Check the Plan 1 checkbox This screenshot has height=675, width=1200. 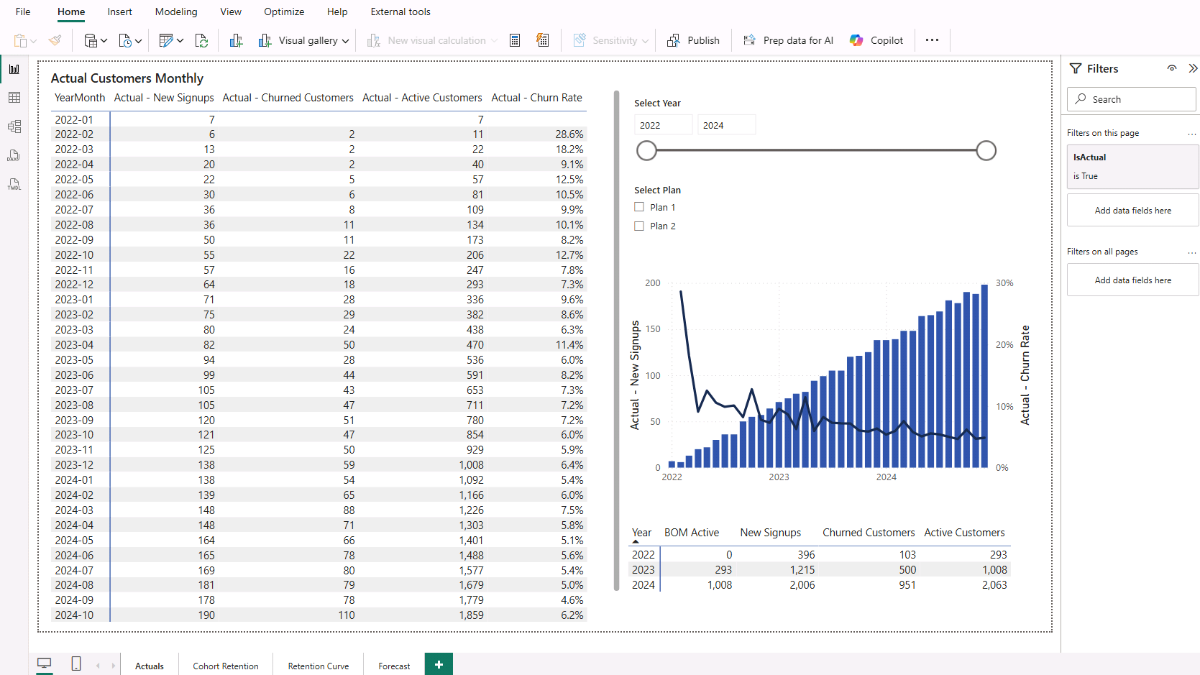[x=639, y=207]
